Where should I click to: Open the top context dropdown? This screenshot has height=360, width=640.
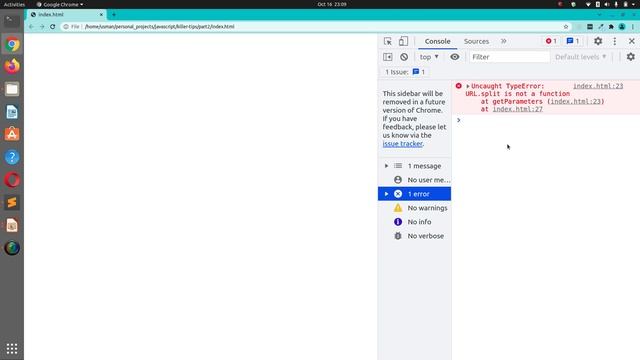pyautogui.click(x=429, y=57)
